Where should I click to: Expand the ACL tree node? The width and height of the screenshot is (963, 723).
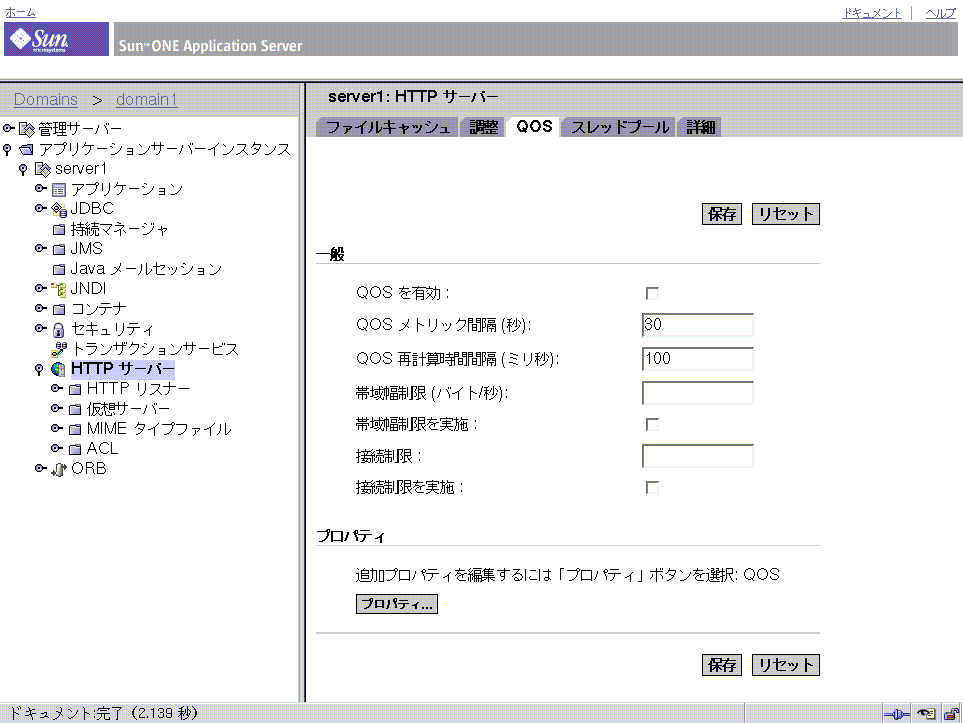pos(57,448)
